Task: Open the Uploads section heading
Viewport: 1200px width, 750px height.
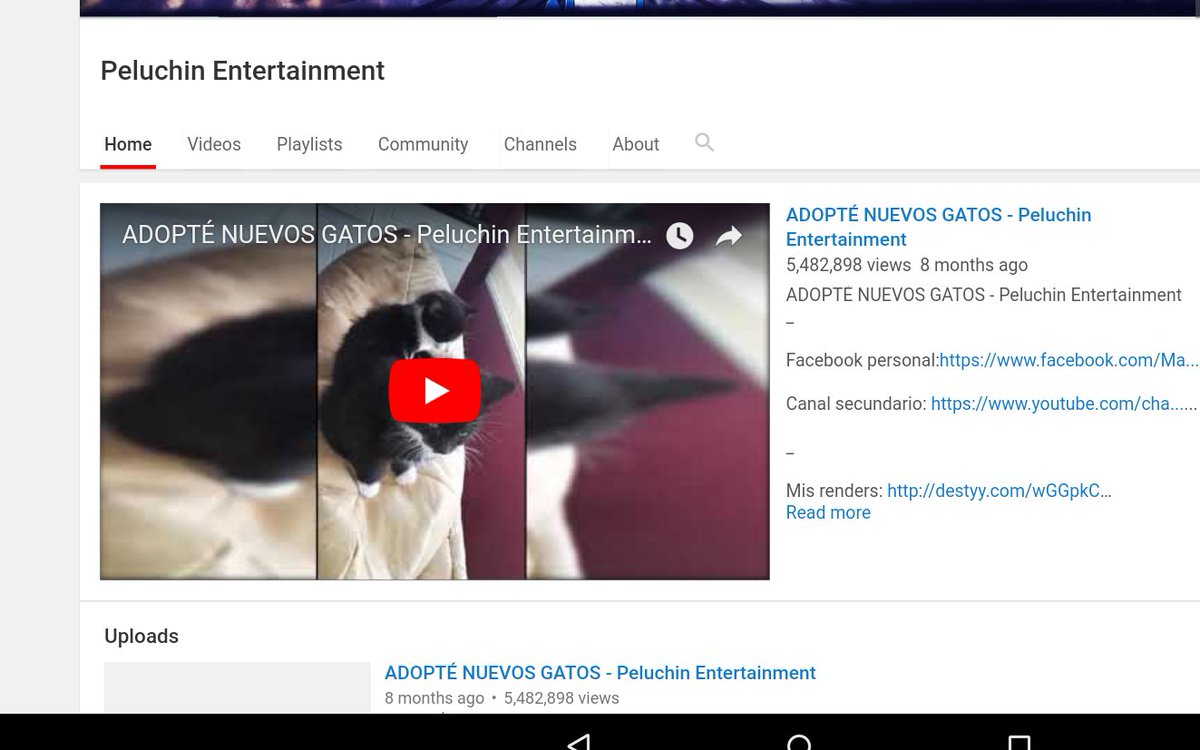Action: pos(141,636)
